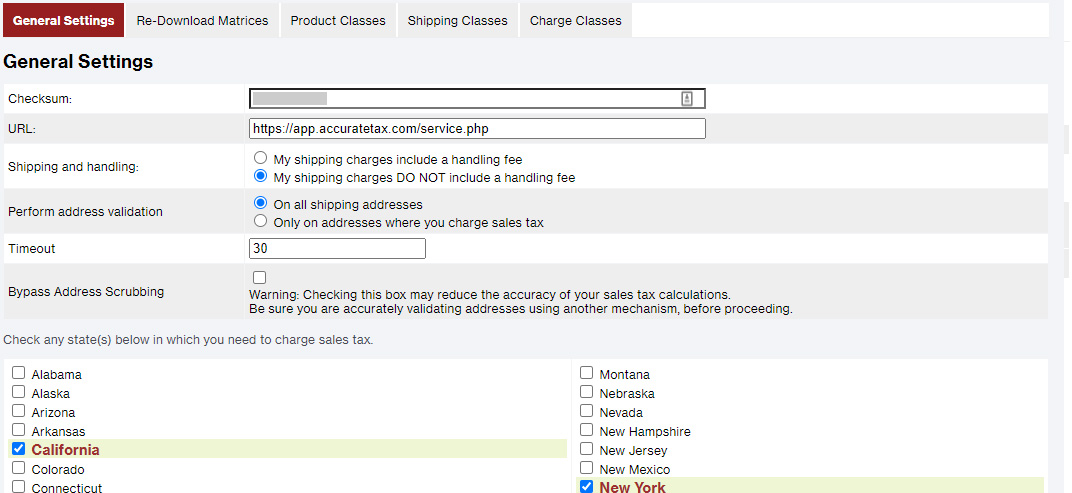The height and width of the screenshot is (493, 1072).
Task: Uncheck the California state checkbox
Action: click(x=18, y=449)
